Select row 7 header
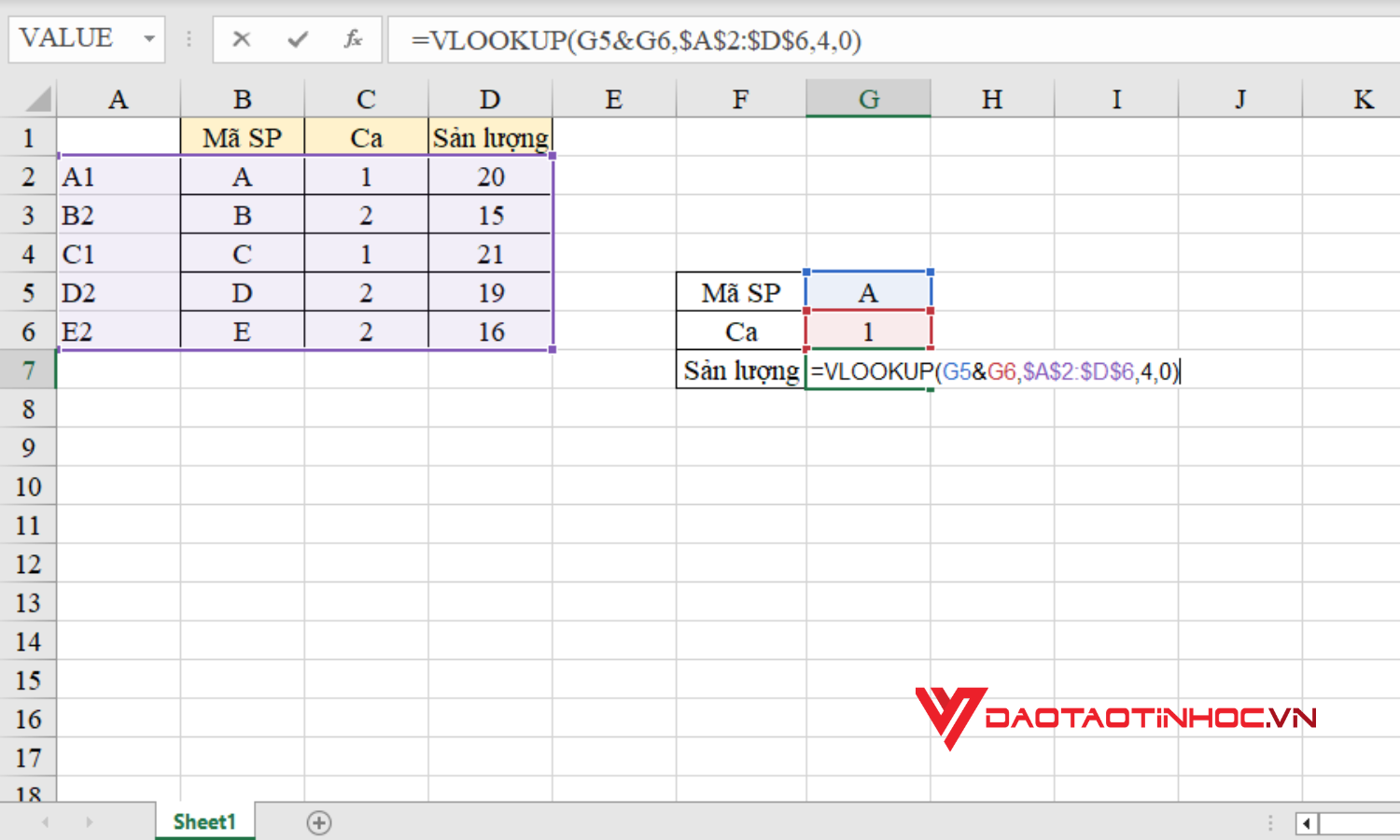The image size is (1400, 840). [x=28, y=371]
